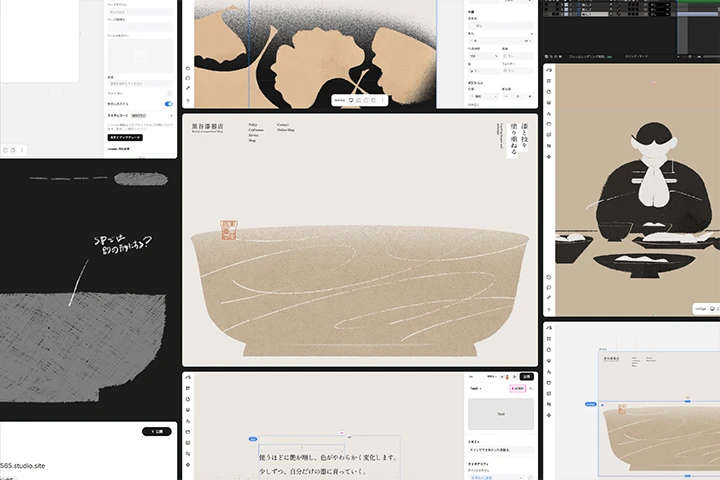Open the blue text style dropdown at panel bottom
Viewport: 720px width, 480px height.
pyautogui.click(x=497, y=477)
